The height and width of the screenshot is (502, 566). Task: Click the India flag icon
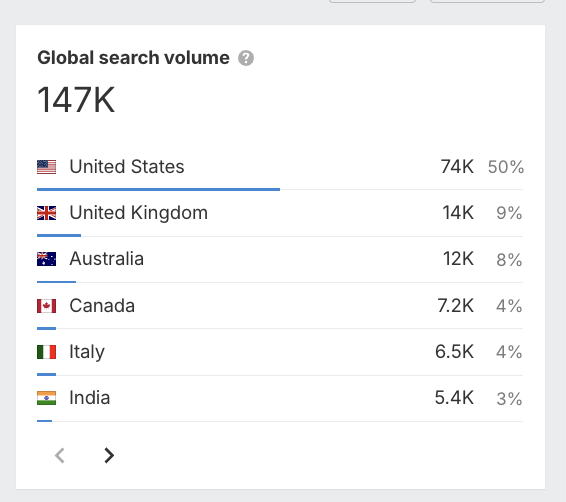click(47, 398)
